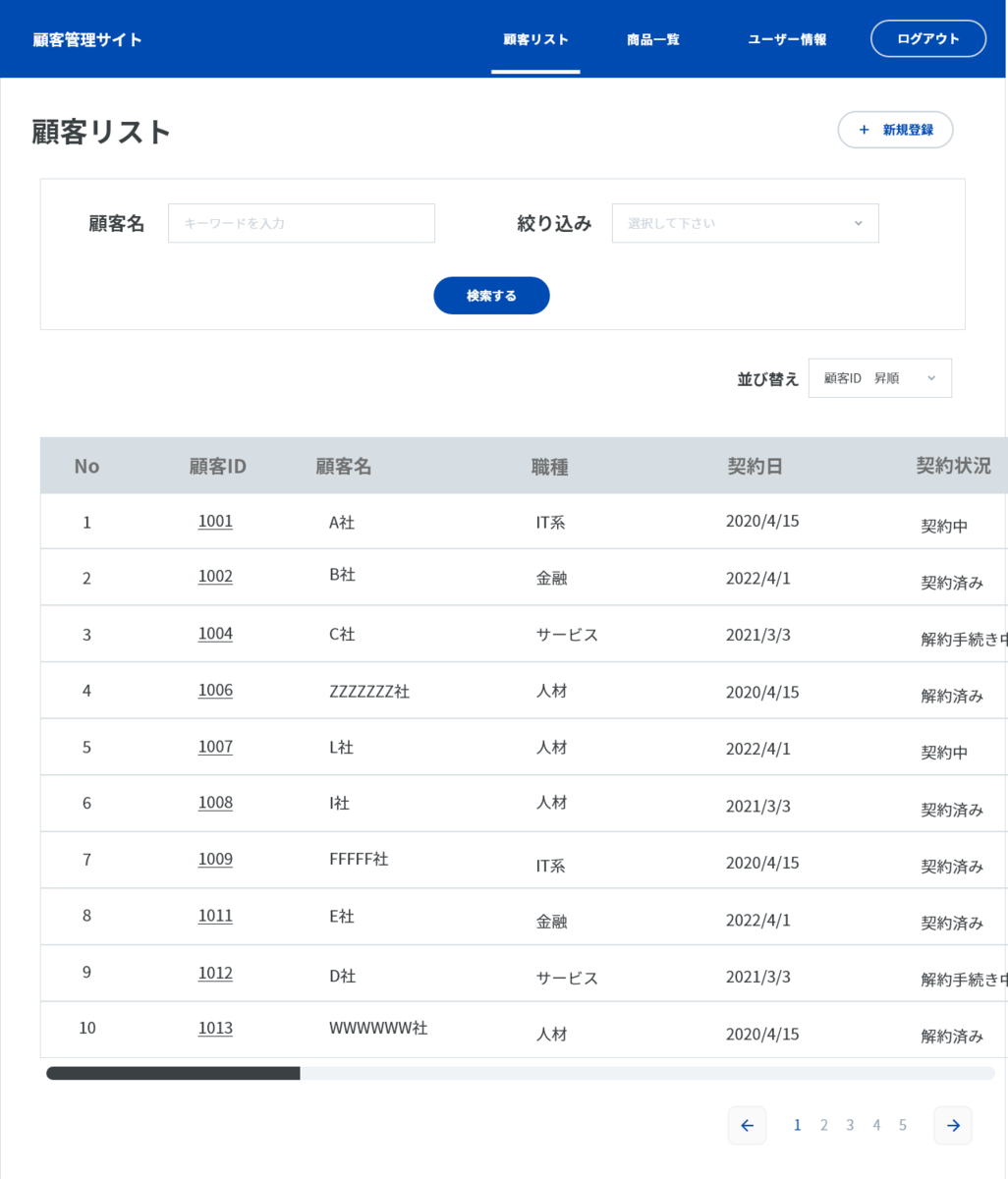Click the ログアウト button
The width and height of the screenshot is (1008, 1179).
pyautogui.click(x=927, y=38)
